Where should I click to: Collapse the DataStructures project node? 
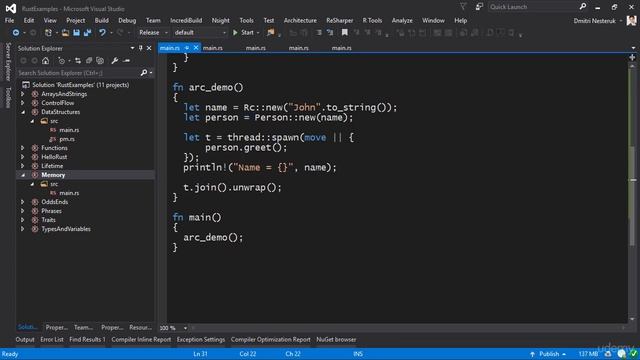click(23, 112)
